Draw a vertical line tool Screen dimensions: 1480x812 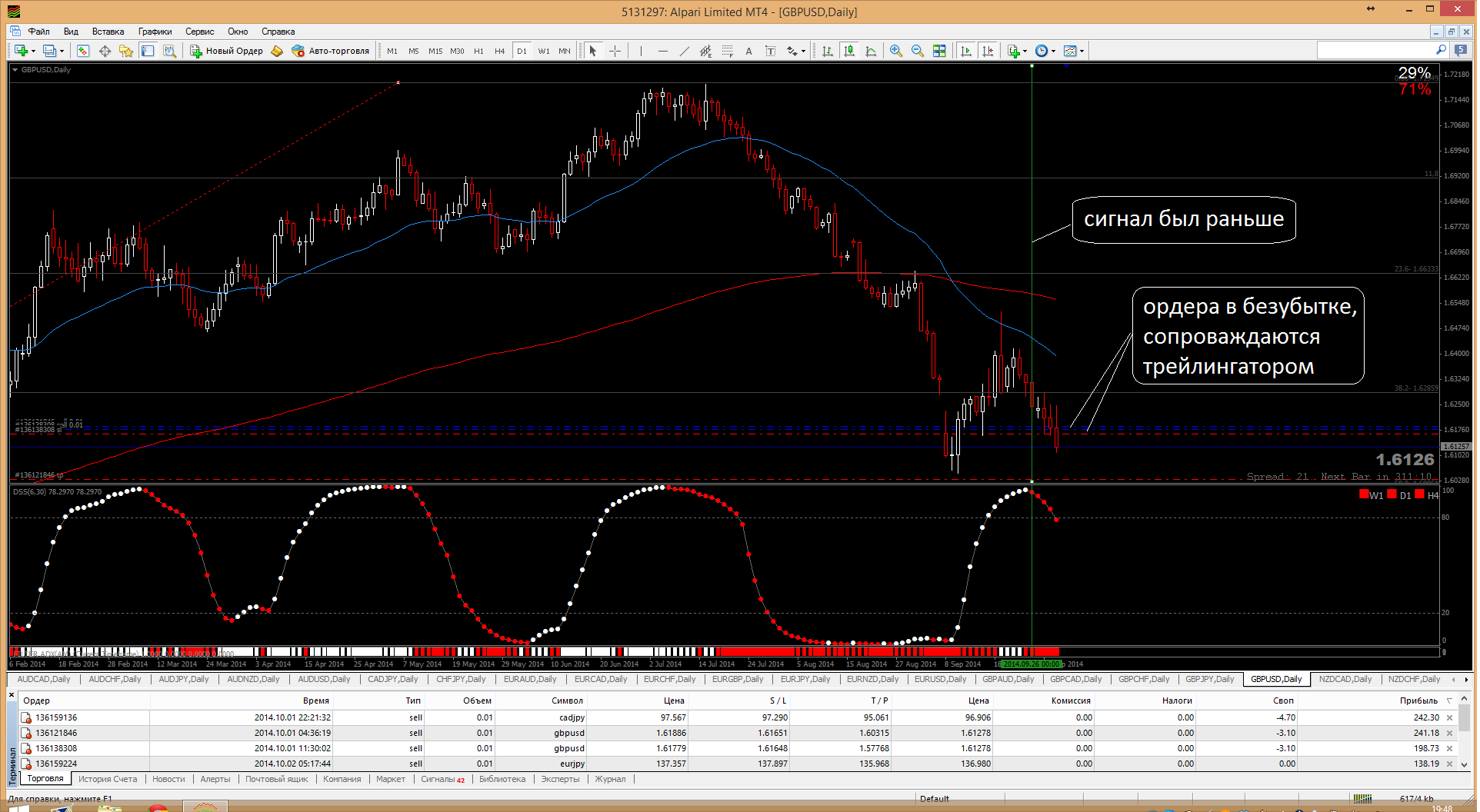click(x=640, y=51)
